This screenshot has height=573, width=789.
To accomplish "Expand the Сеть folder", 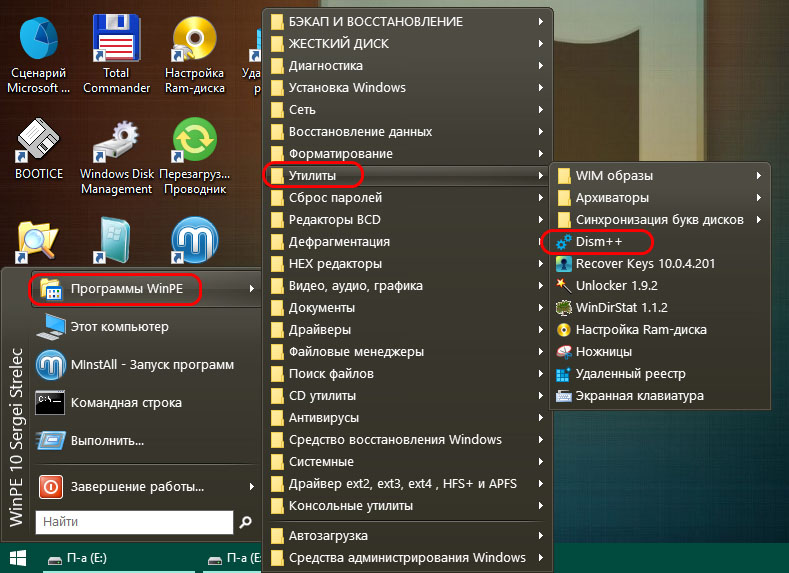I will coord(407,110).
